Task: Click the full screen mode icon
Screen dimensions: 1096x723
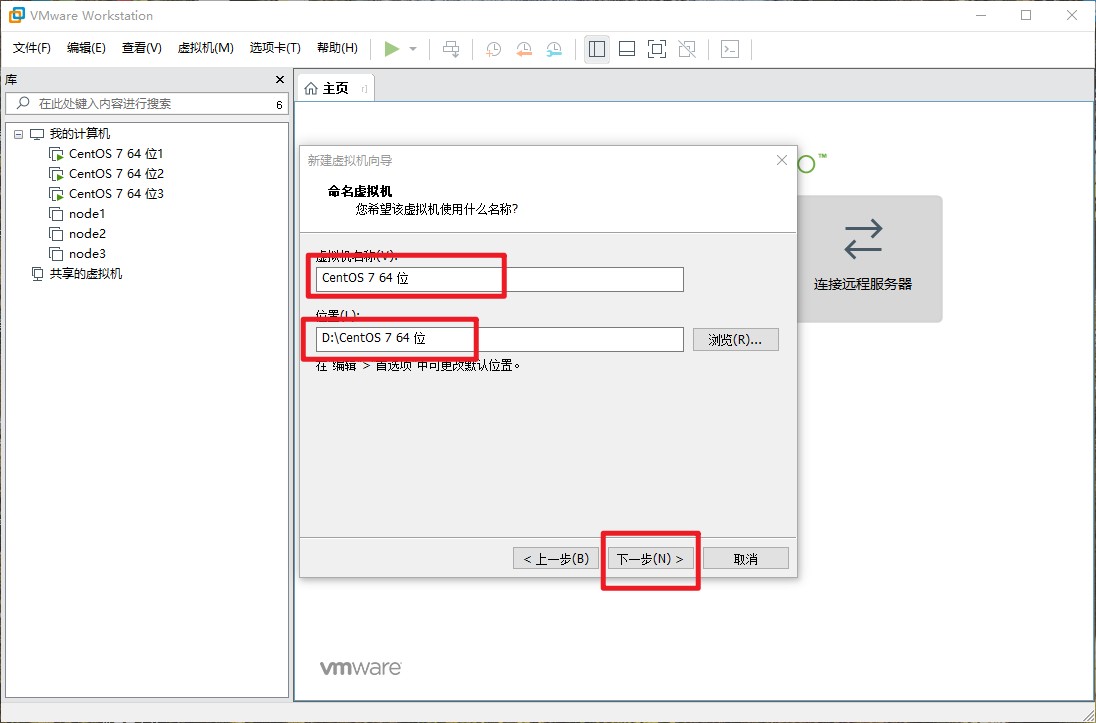Action: [x=657, y=49]
